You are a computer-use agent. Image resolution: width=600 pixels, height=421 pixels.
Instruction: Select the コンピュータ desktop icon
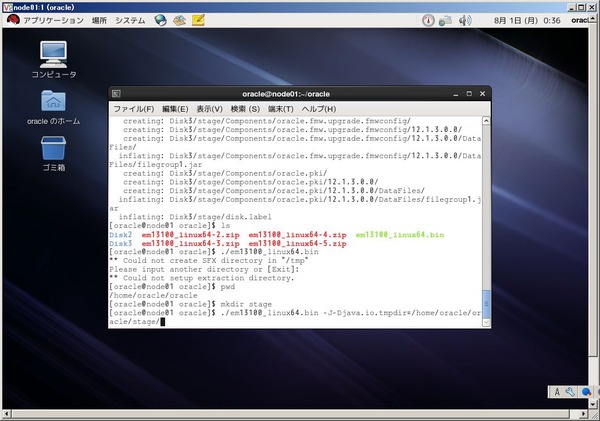tap(54, 60)
